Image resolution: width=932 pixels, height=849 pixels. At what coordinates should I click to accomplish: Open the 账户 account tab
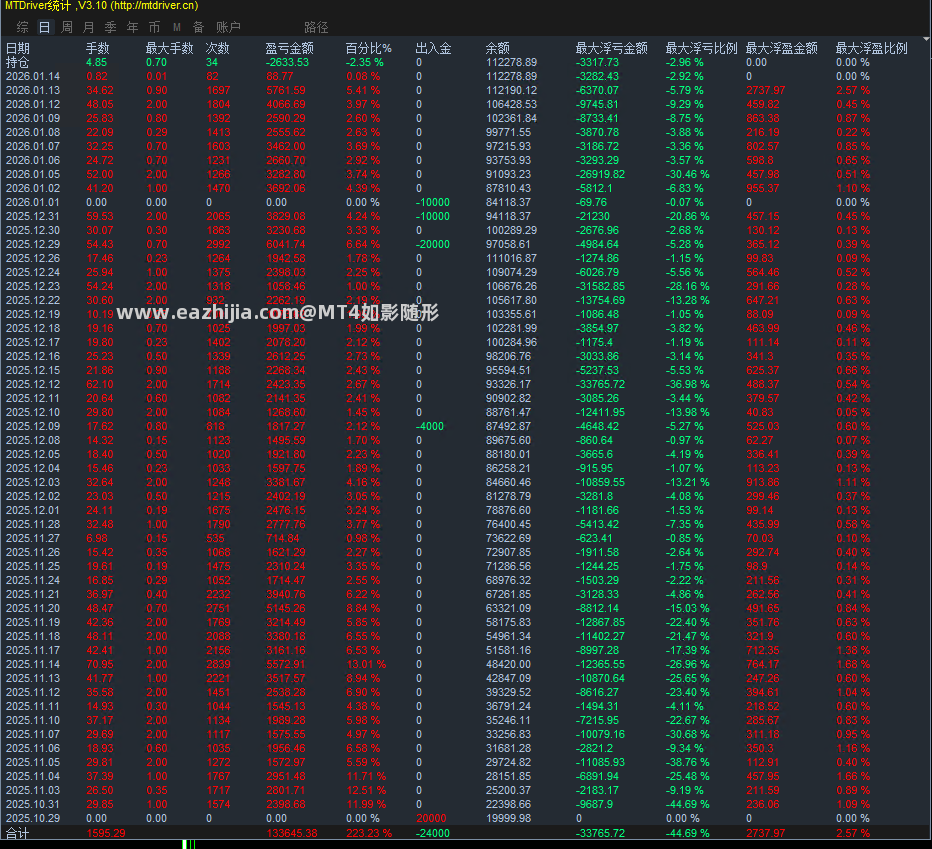228,27
